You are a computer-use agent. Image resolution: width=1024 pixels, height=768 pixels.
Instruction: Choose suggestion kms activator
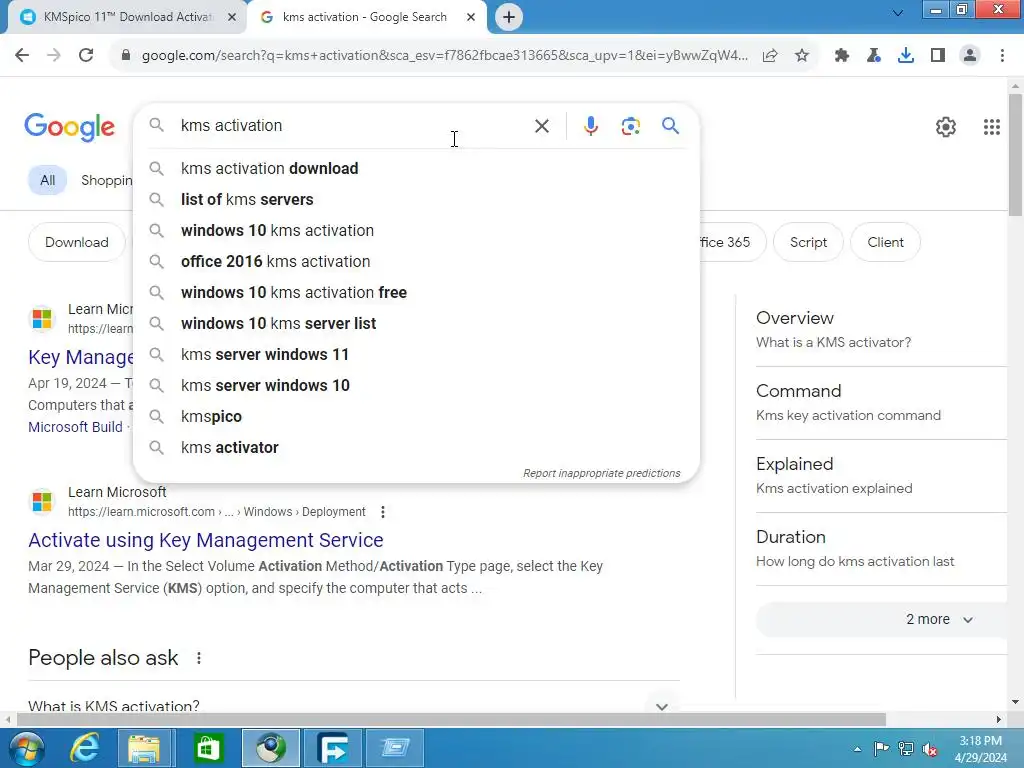point(416,447)
